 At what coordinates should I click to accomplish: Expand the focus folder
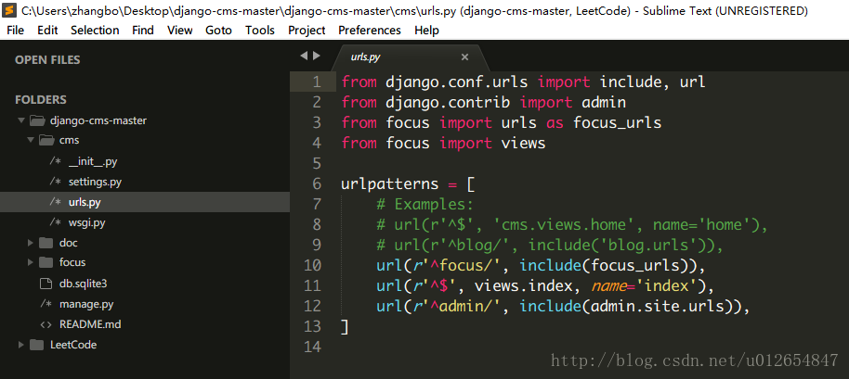[x=31, y=263]
